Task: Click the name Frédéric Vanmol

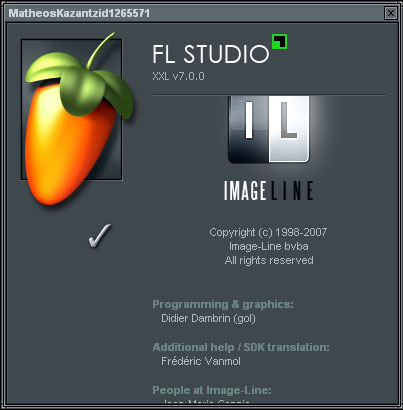Action: tap(201, 361)
